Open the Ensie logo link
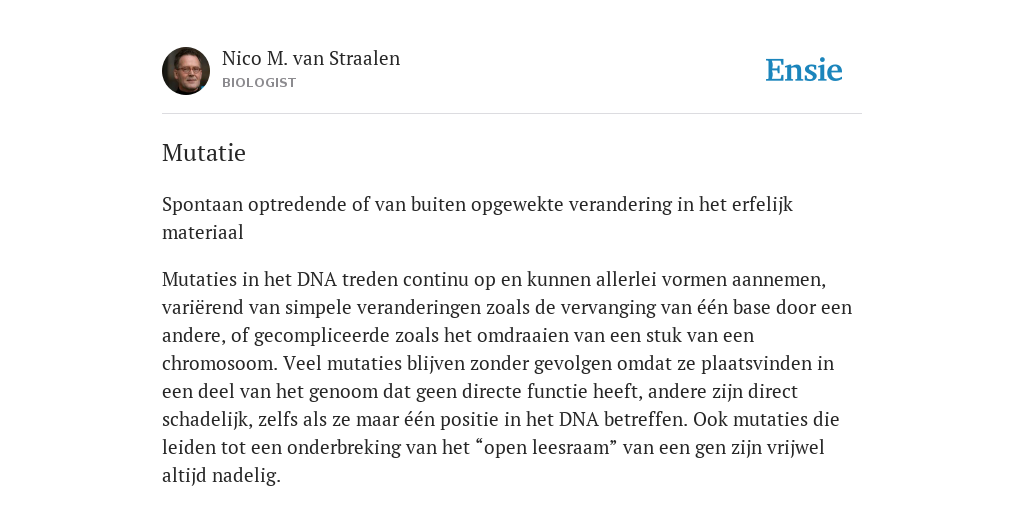Screen dimensions: 1024x512 [804, 71]
